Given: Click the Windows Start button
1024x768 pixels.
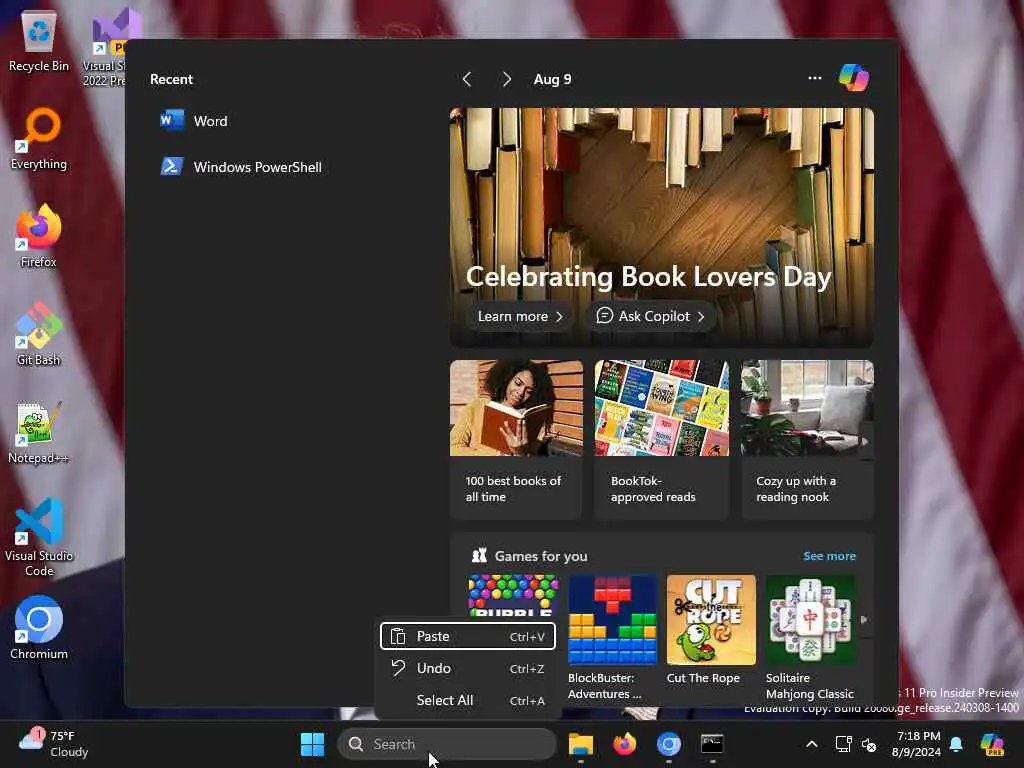Looking at the screenshot, I should point(312,744).
